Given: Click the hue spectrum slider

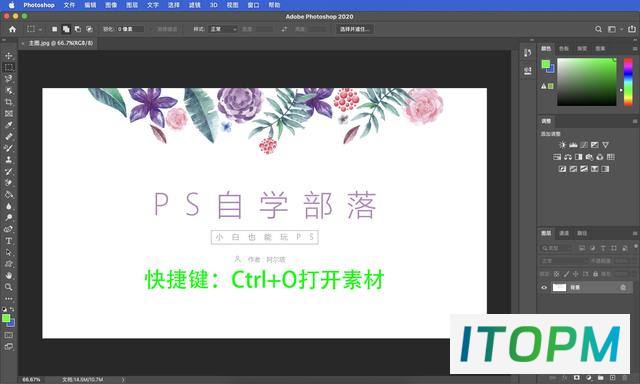Looking at the screenshot, I should click(628, 82).
